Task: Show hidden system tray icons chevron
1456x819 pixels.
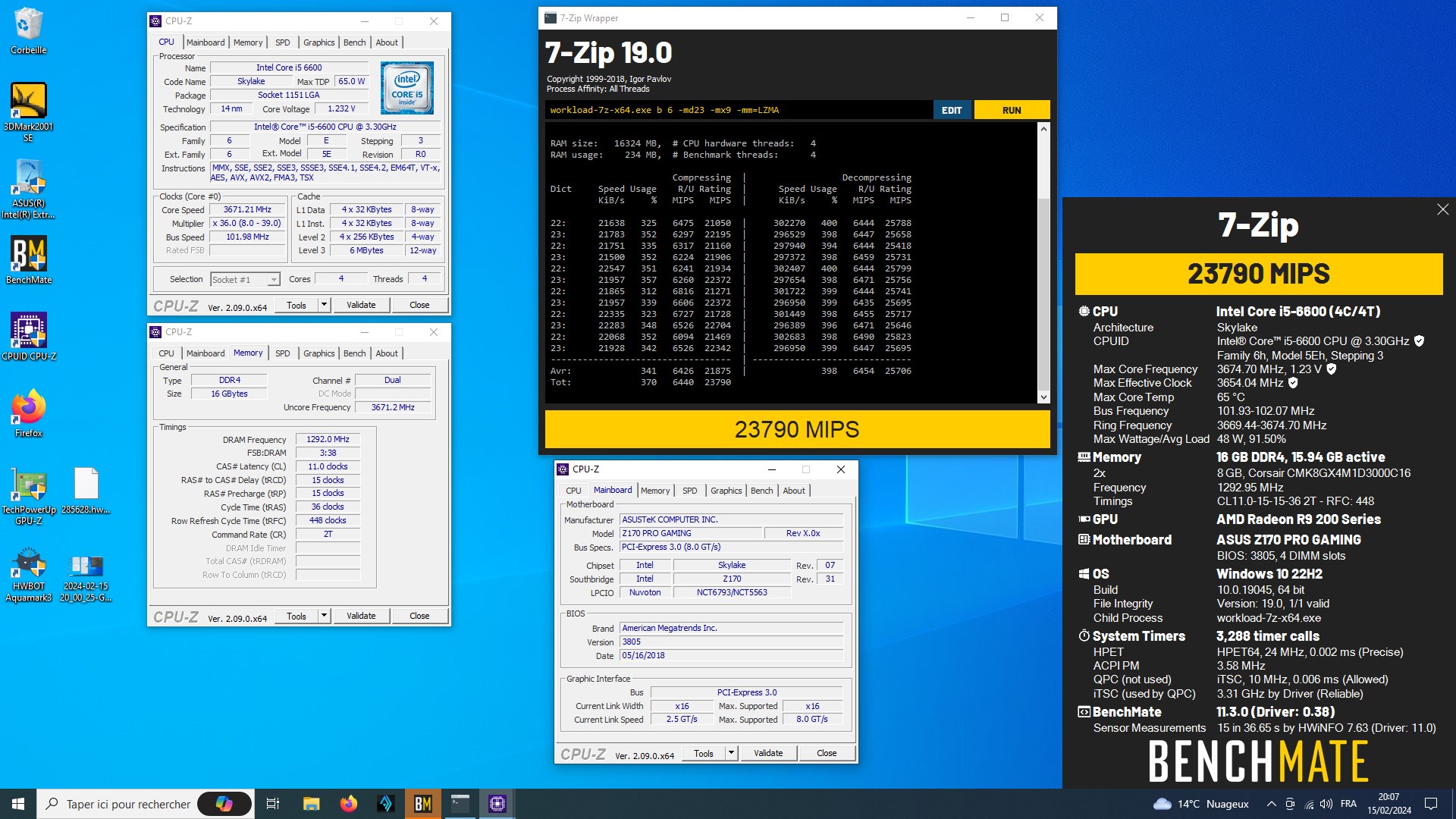Action: point(1271,804)
